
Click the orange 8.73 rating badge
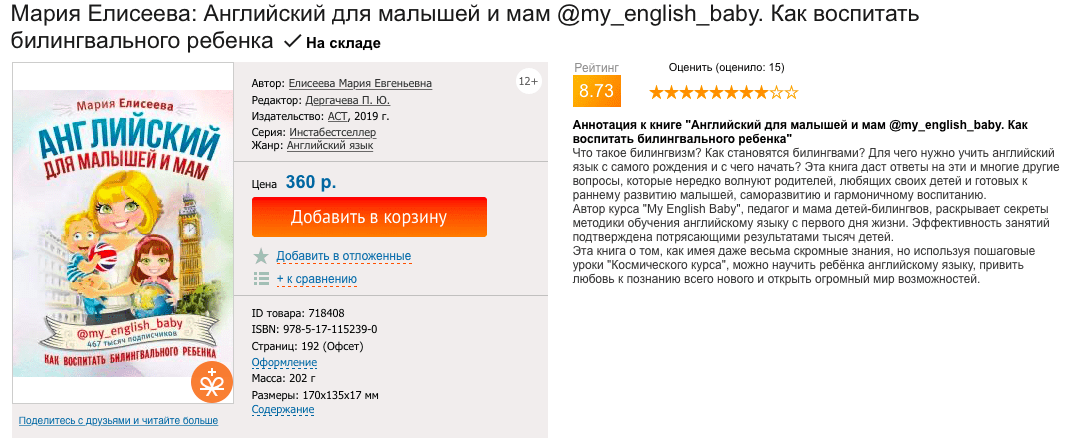tap(596, 91)
